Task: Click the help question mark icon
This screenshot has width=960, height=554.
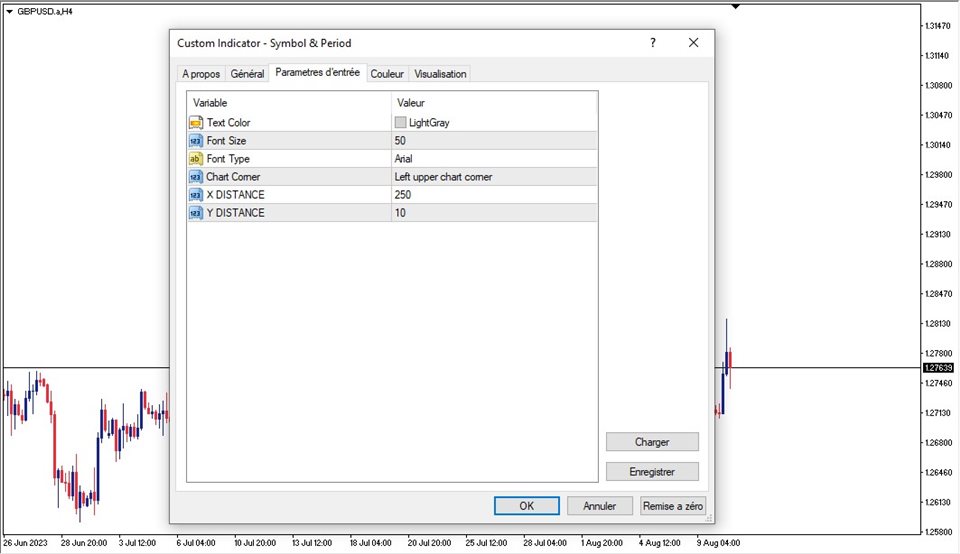Action: tap(652, 43)
